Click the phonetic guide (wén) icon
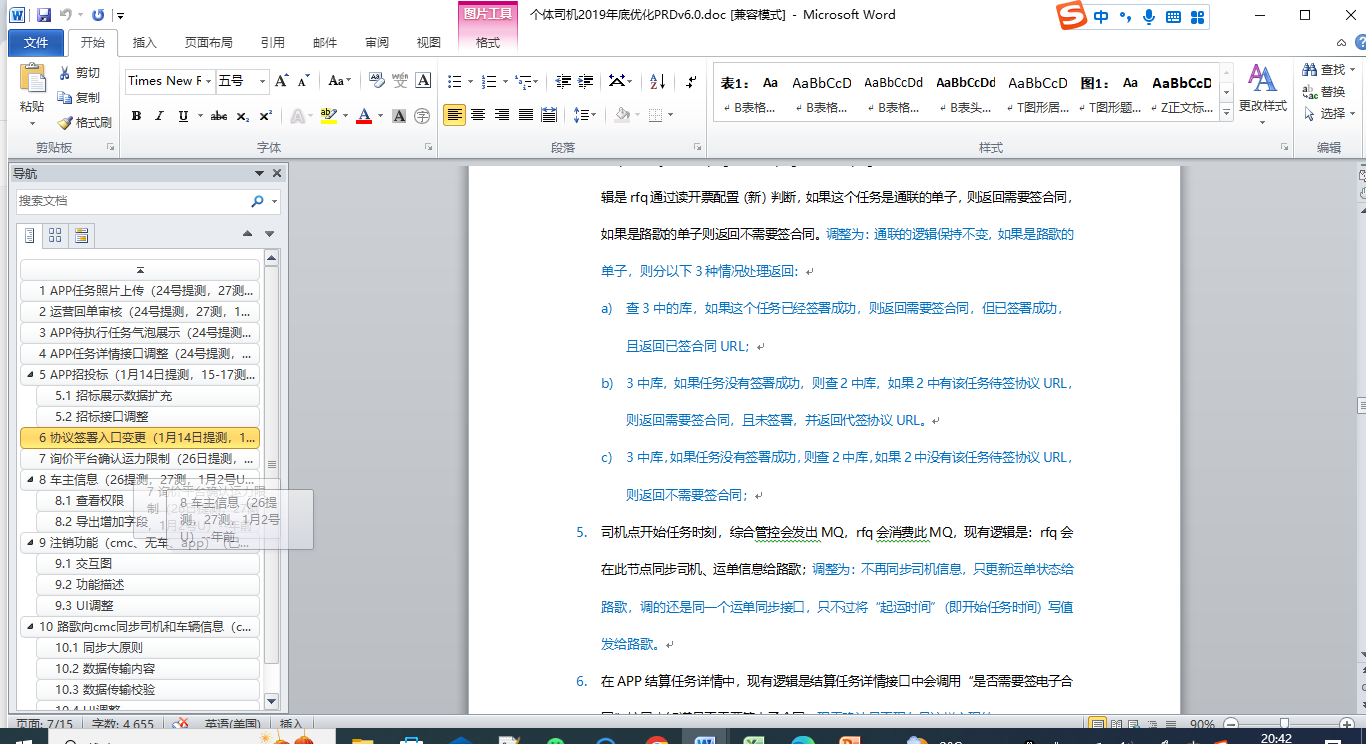Screen dimensions: 1366x744 (x=400, y=81)
